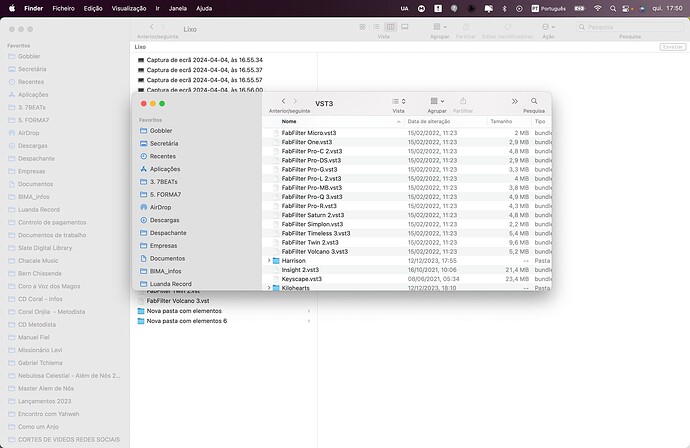The width and height of the screenshot is (690, 448).
Task: Open the Visualização menu
Action: coord(129,8)
